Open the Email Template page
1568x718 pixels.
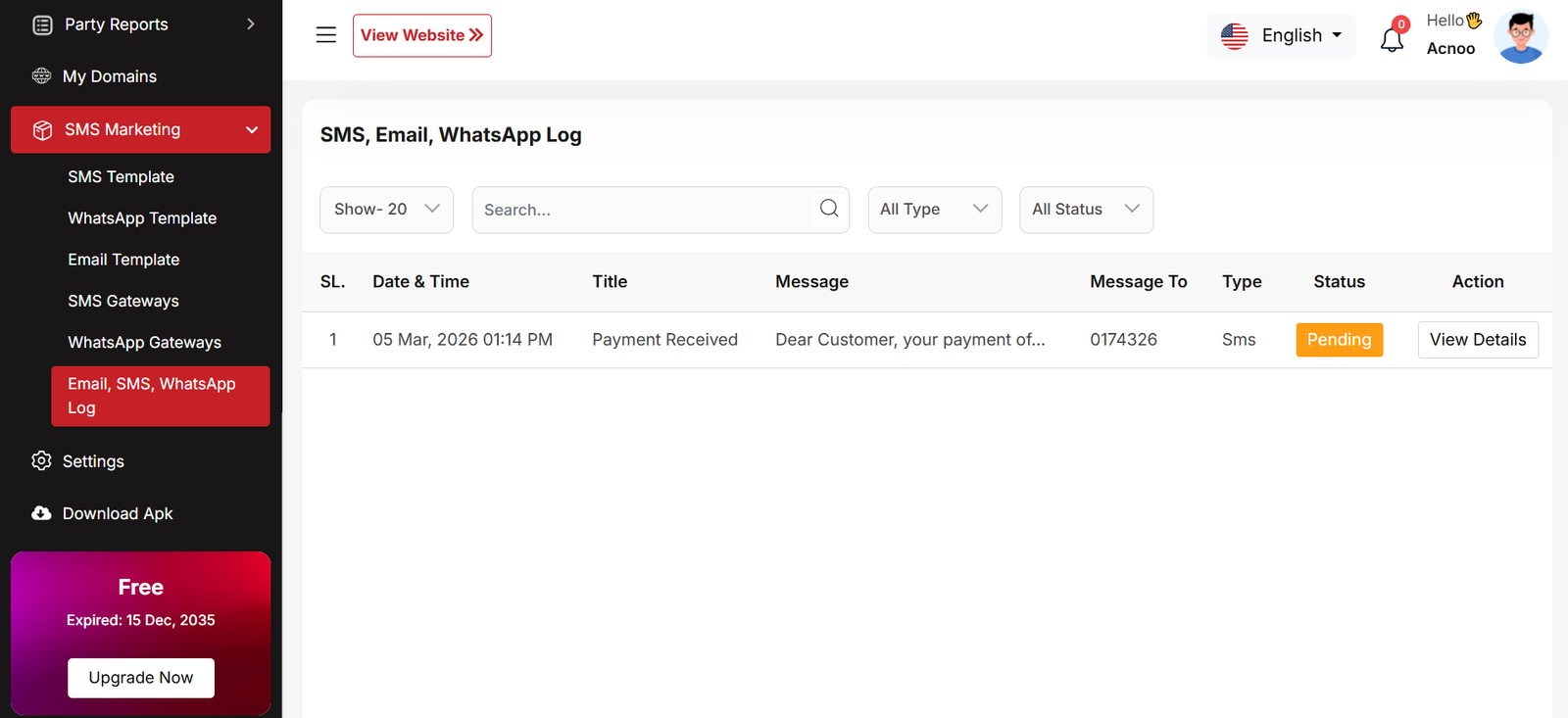point(123,260)
